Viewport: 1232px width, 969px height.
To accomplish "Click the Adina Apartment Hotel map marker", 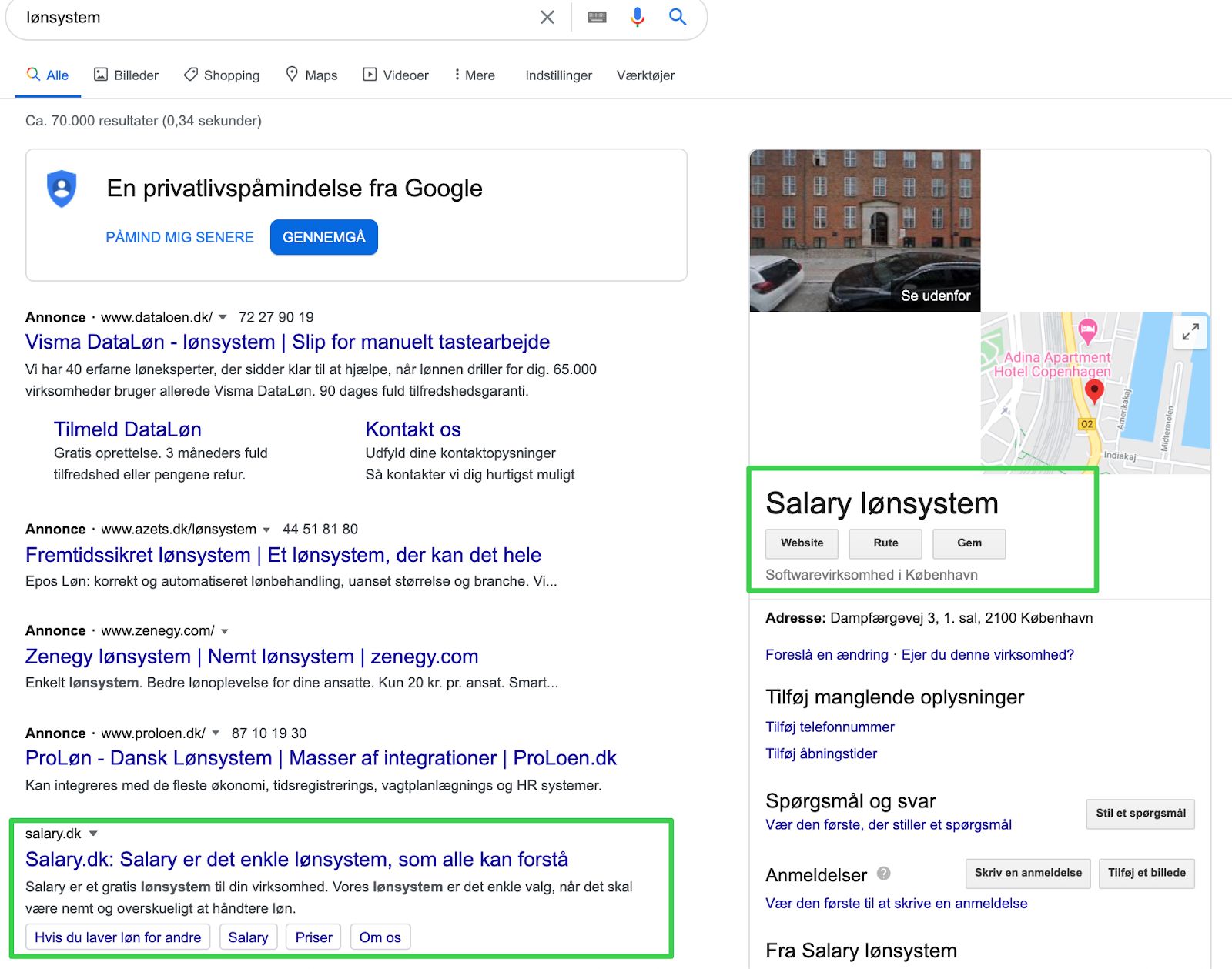I will [1087, 331].
